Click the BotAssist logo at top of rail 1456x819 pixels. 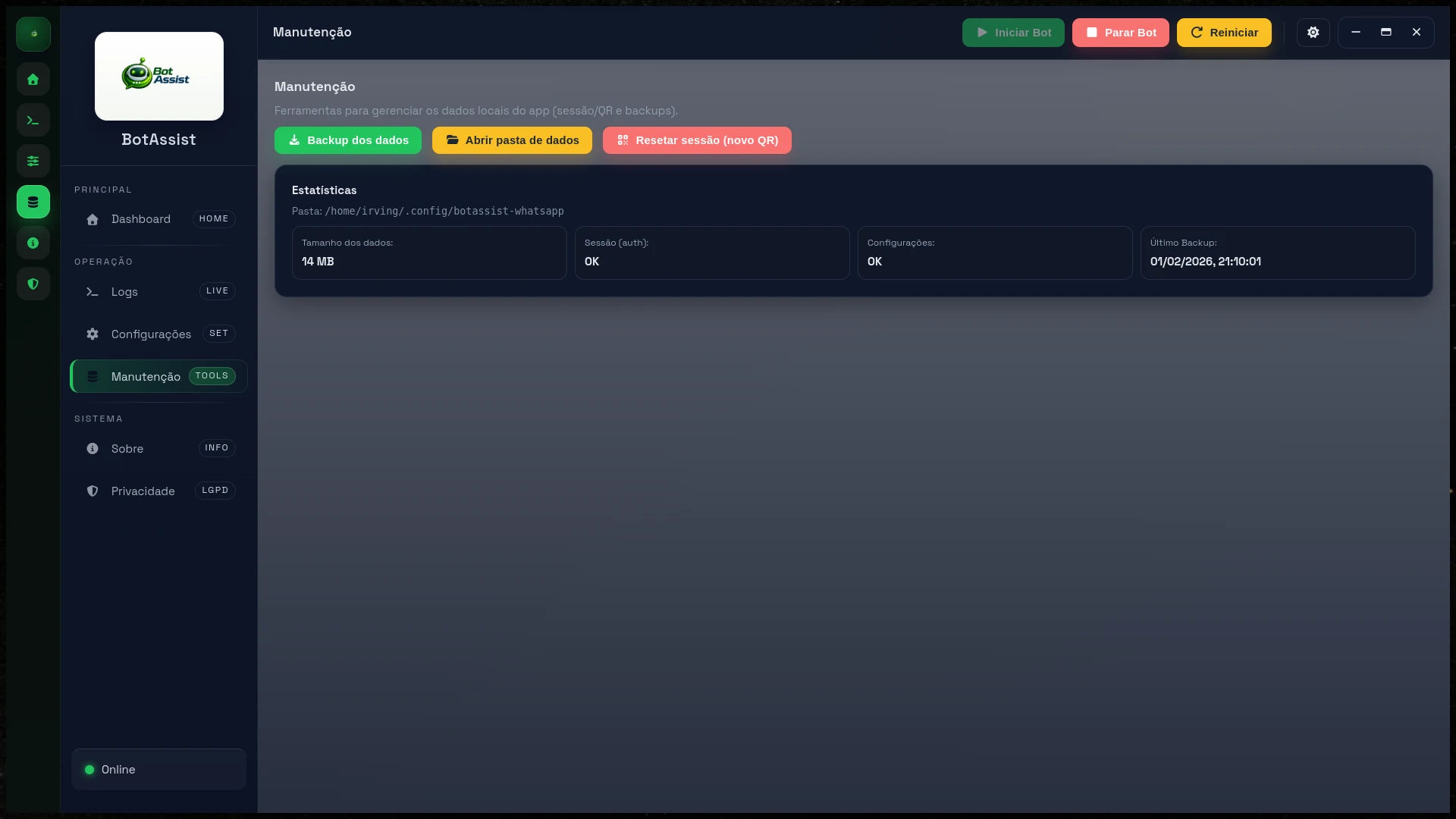point(158,76)
